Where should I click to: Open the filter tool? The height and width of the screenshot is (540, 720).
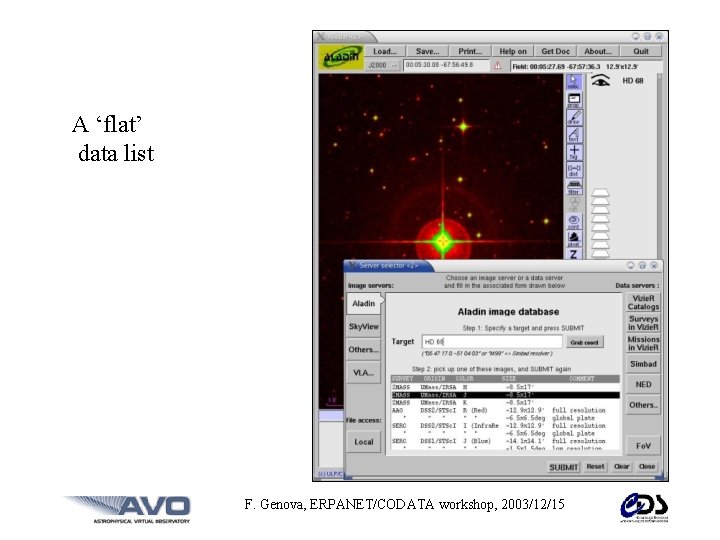[x=574, y=187]
